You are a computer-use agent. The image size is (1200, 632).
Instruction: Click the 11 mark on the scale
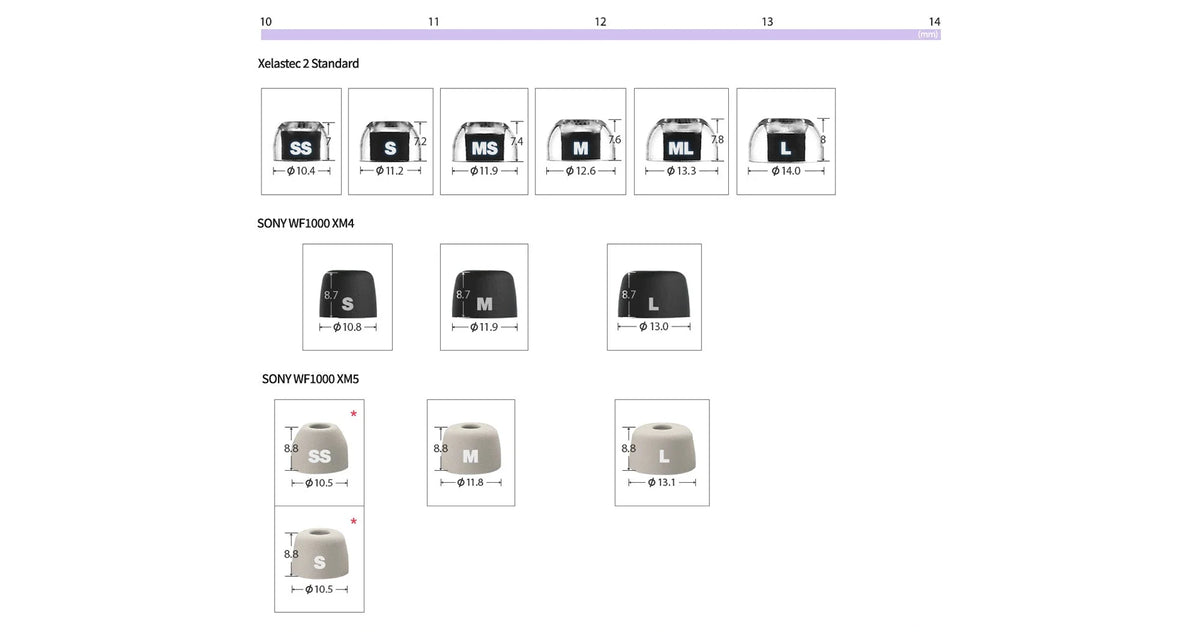click(434, 21)
